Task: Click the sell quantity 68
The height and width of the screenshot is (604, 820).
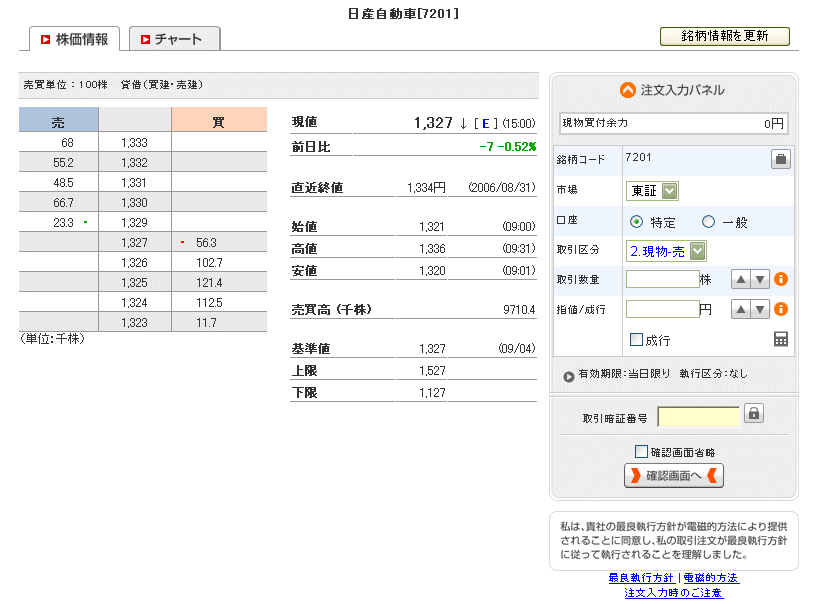Action: [x=67, y=143]
